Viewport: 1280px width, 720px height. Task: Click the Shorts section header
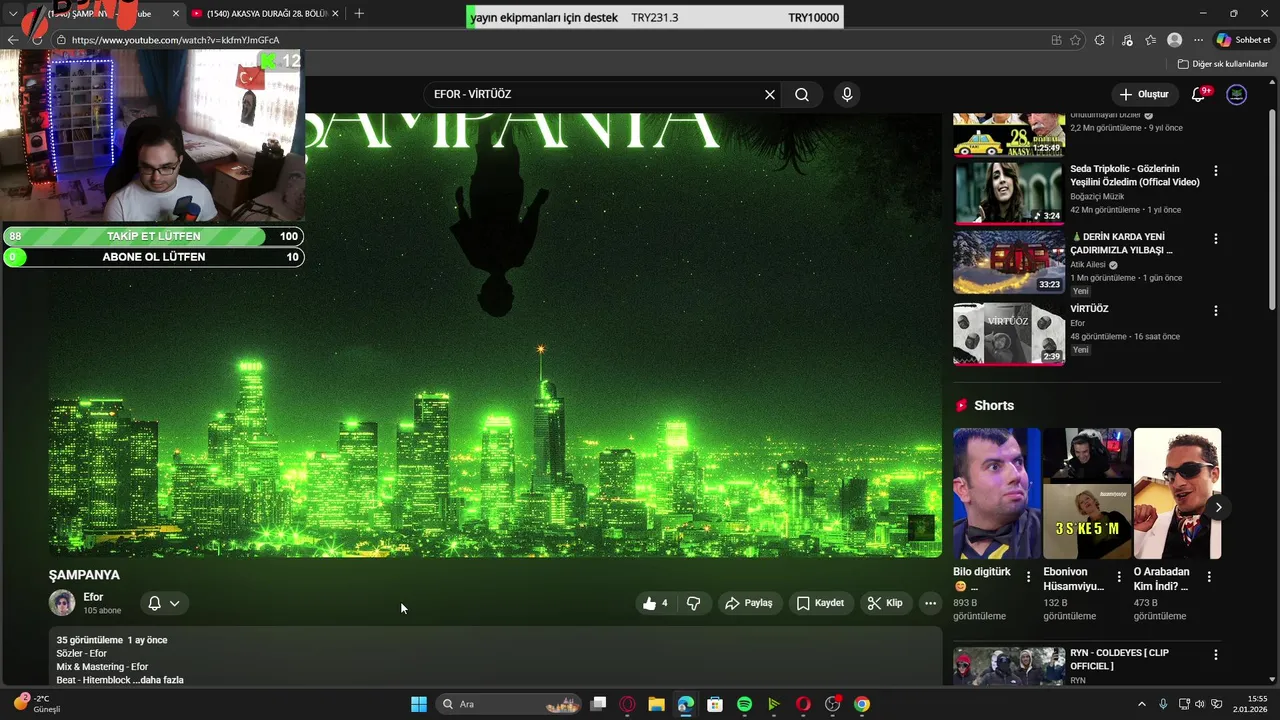(993, 405)
